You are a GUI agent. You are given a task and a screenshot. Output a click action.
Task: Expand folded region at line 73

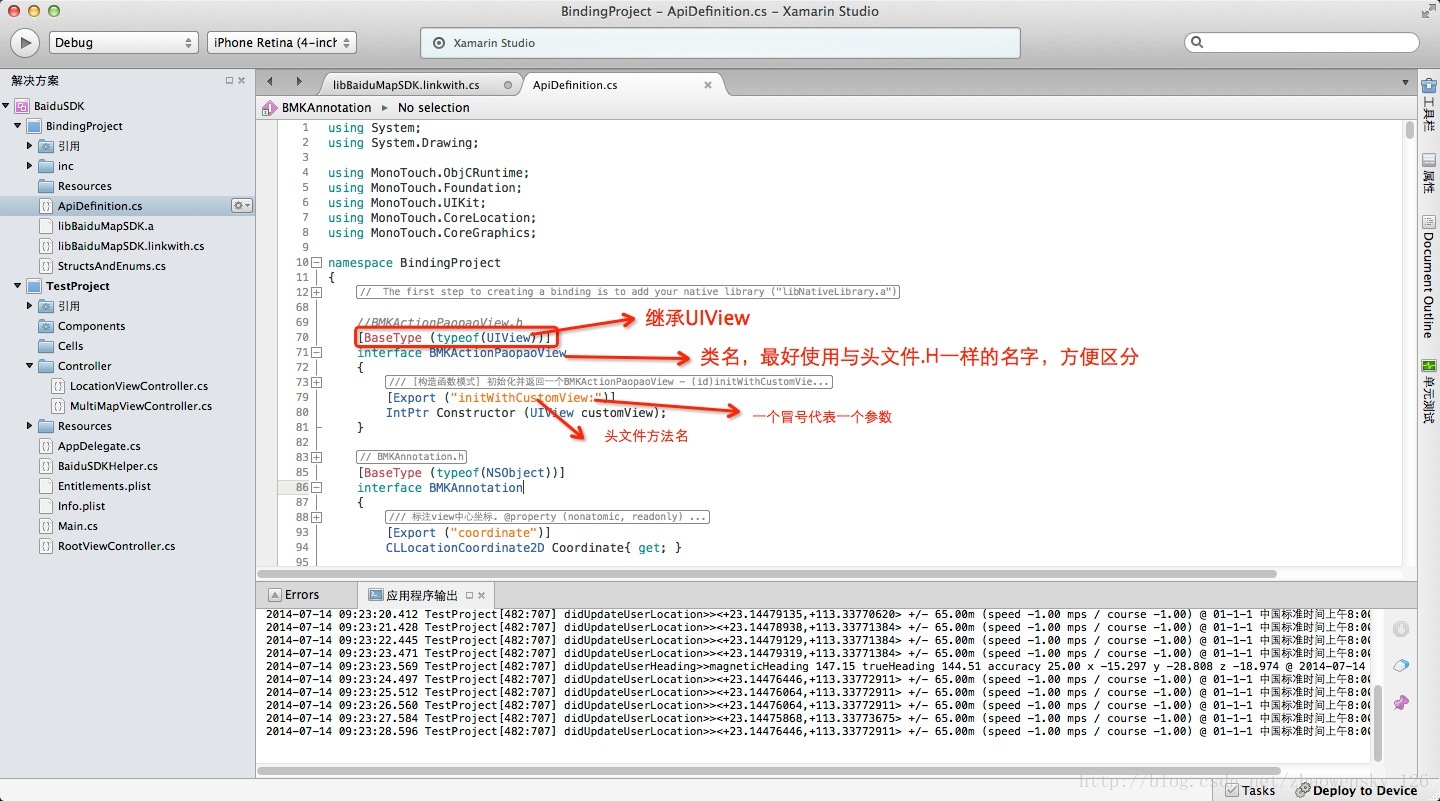pos(316,382)
